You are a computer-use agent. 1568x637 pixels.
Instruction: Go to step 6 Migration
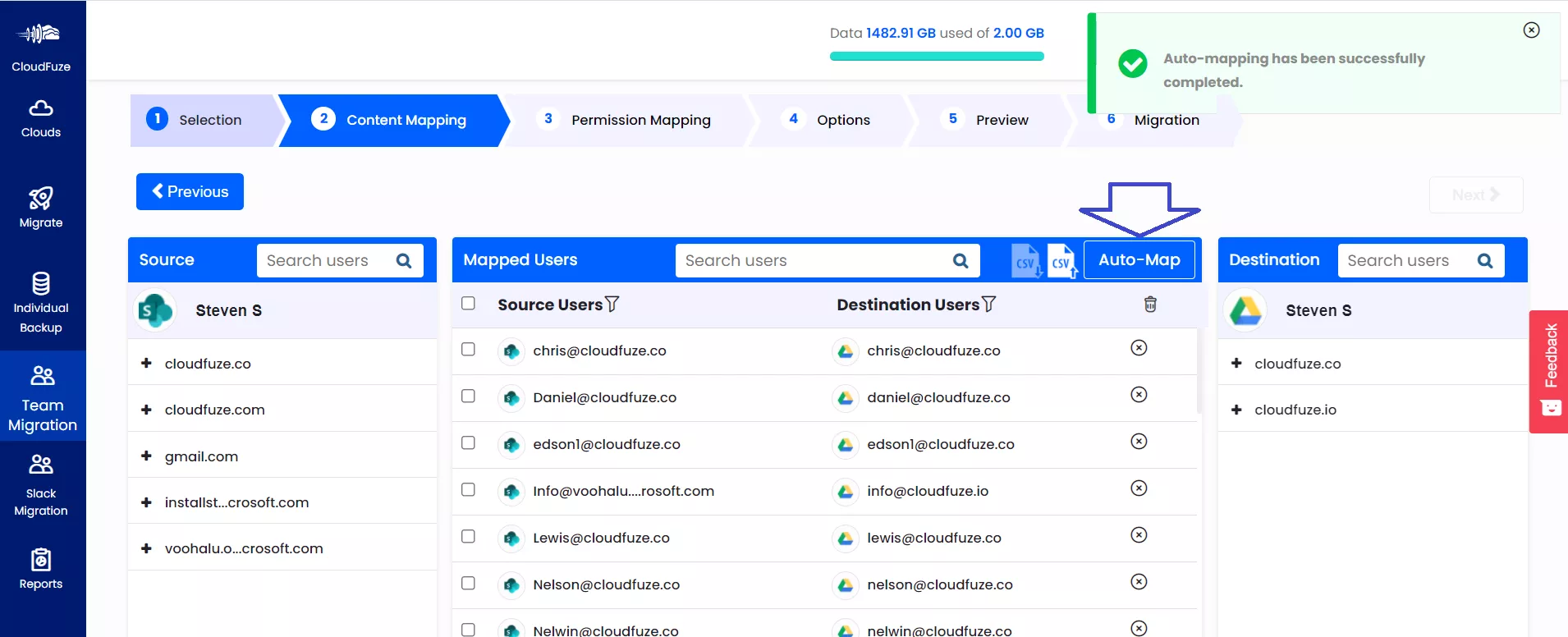click(x=1155, y=120)
